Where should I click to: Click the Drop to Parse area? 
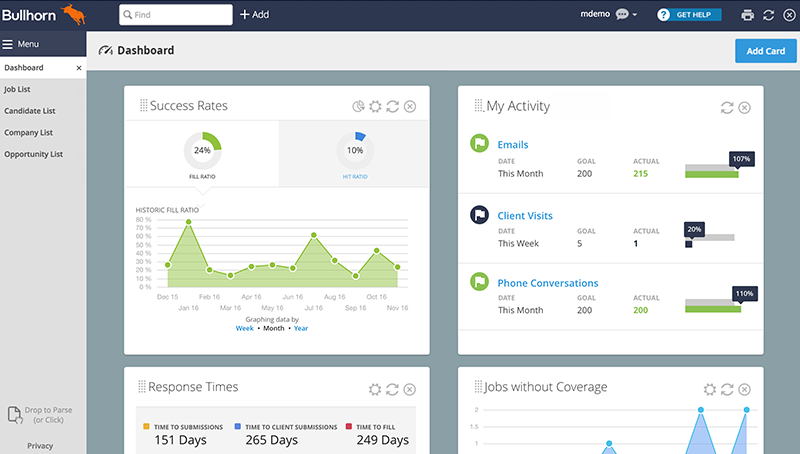coord(40,415)
